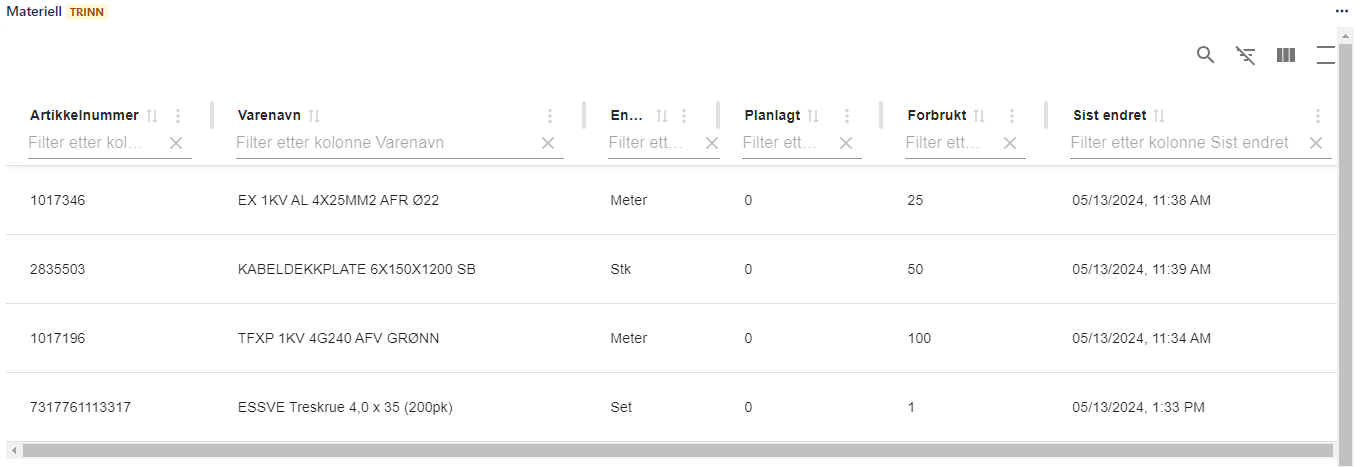Viewport: 1364px width, 467px height.
Task: Open Varenavn column actions menu
Action: [x=549, y=116]
